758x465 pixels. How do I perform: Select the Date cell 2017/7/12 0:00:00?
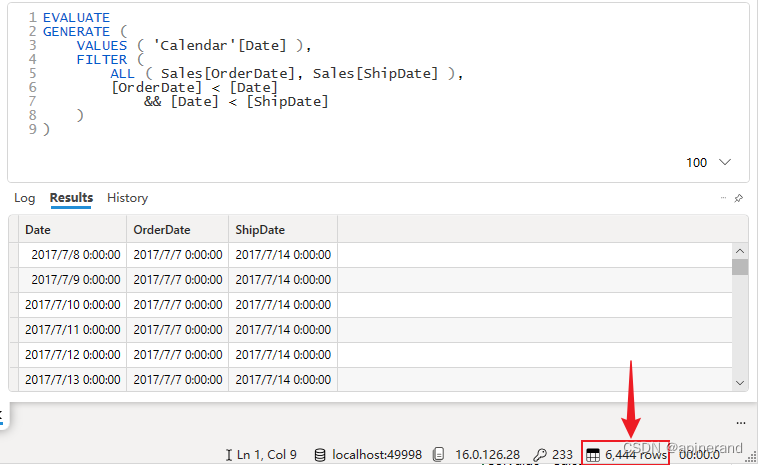(73, 355)
